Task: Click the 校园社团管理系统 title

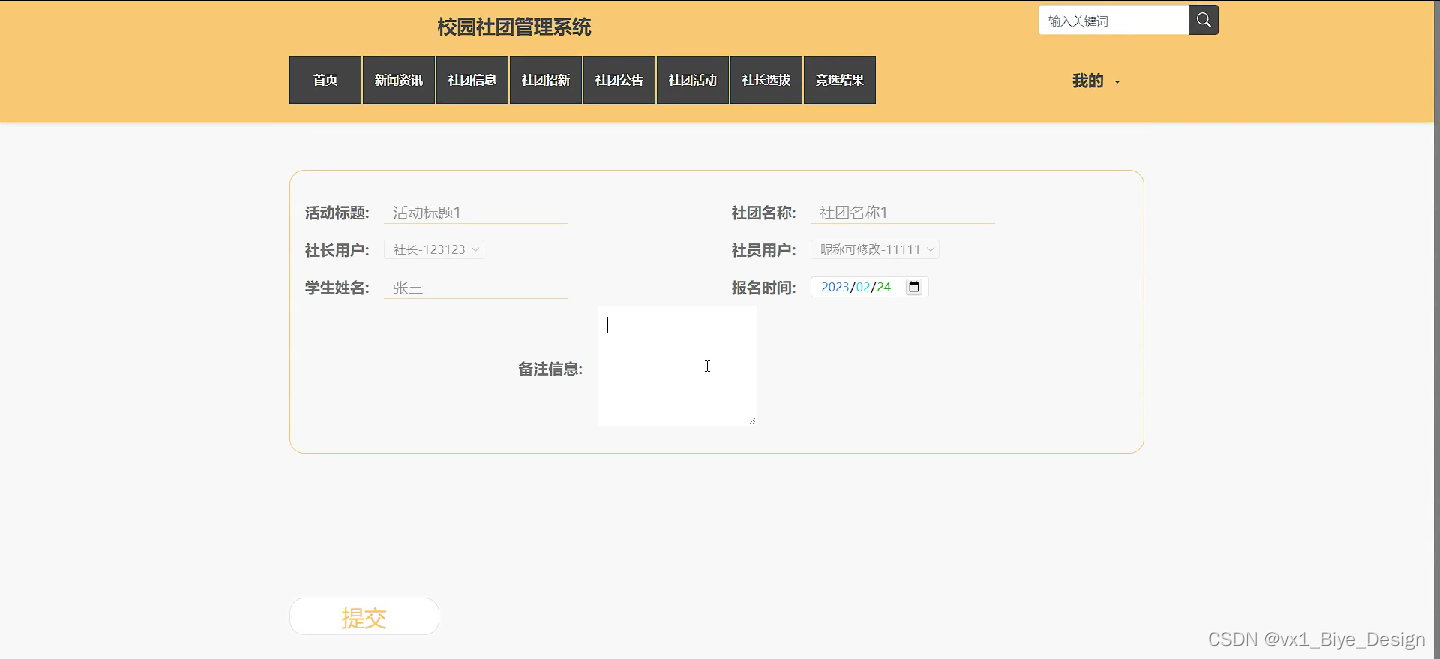Action: pos(514,27)
